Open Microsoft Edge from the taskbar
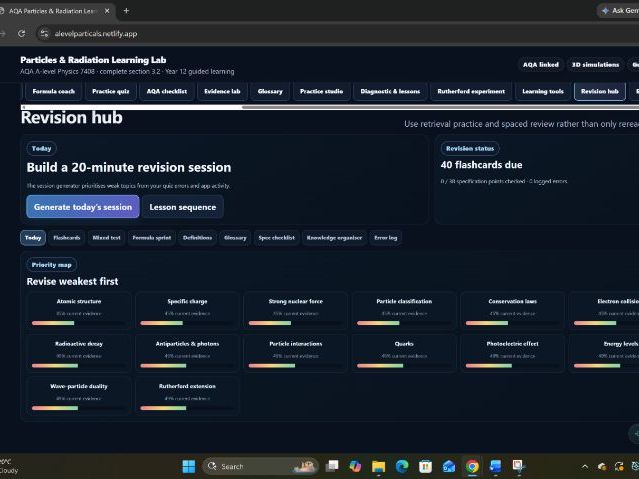This screenshot has height=479, width=639. coord(402,466)
